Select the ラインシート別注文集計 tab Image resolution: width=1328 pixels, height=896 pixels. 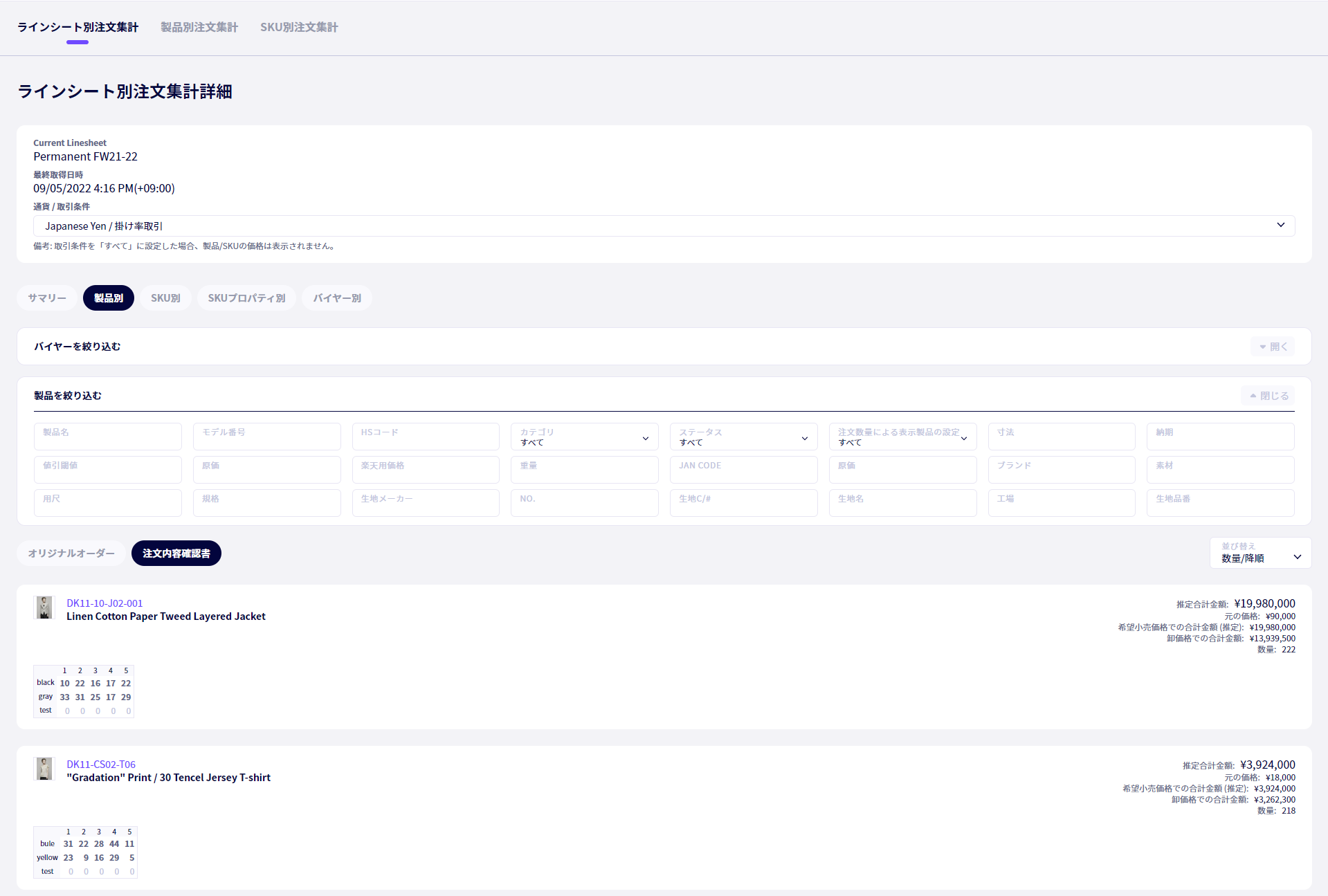click(78, 28)
